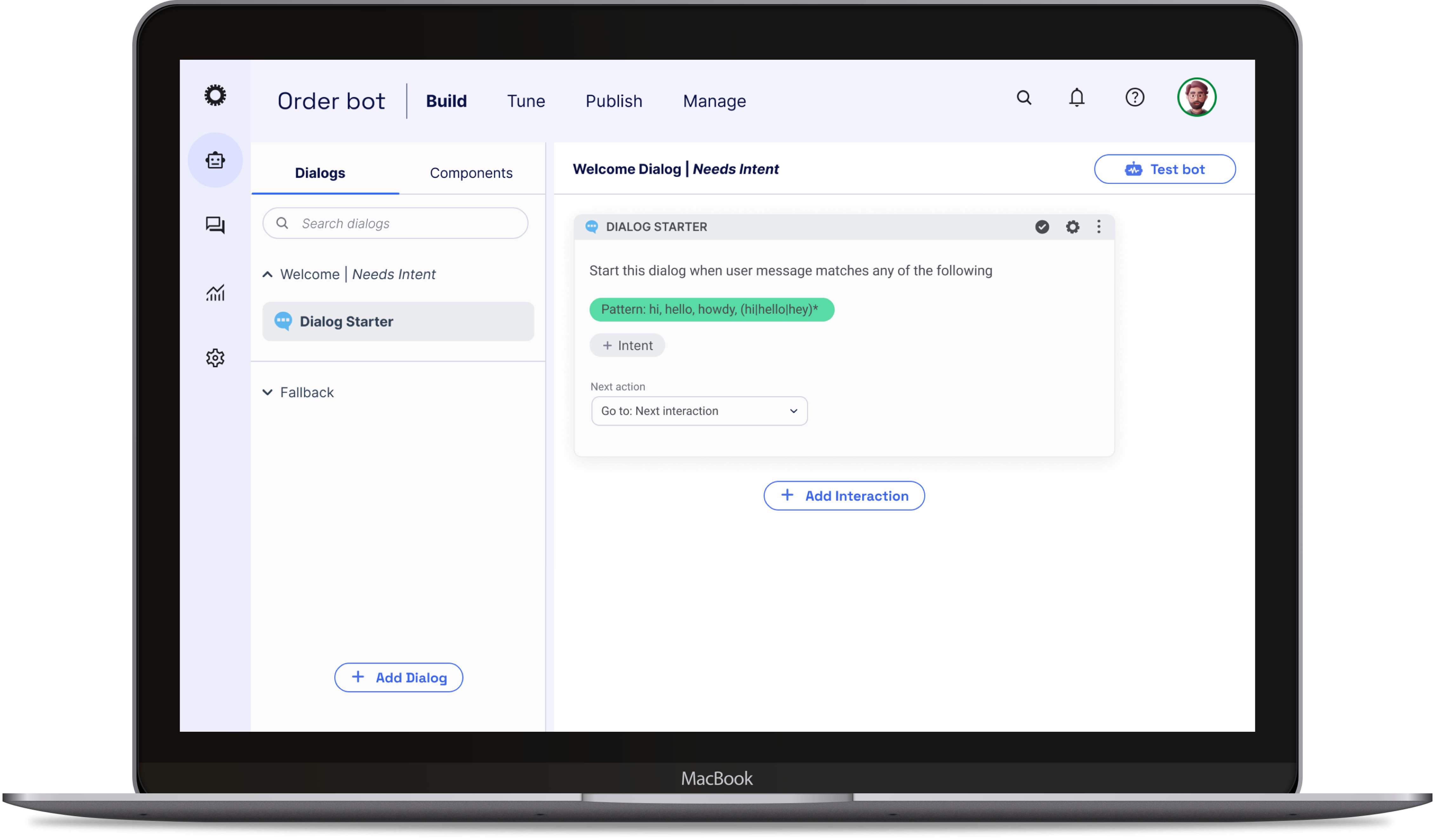
Task: Click the search icon in top bar
Action: click(x=1024, y=98)
